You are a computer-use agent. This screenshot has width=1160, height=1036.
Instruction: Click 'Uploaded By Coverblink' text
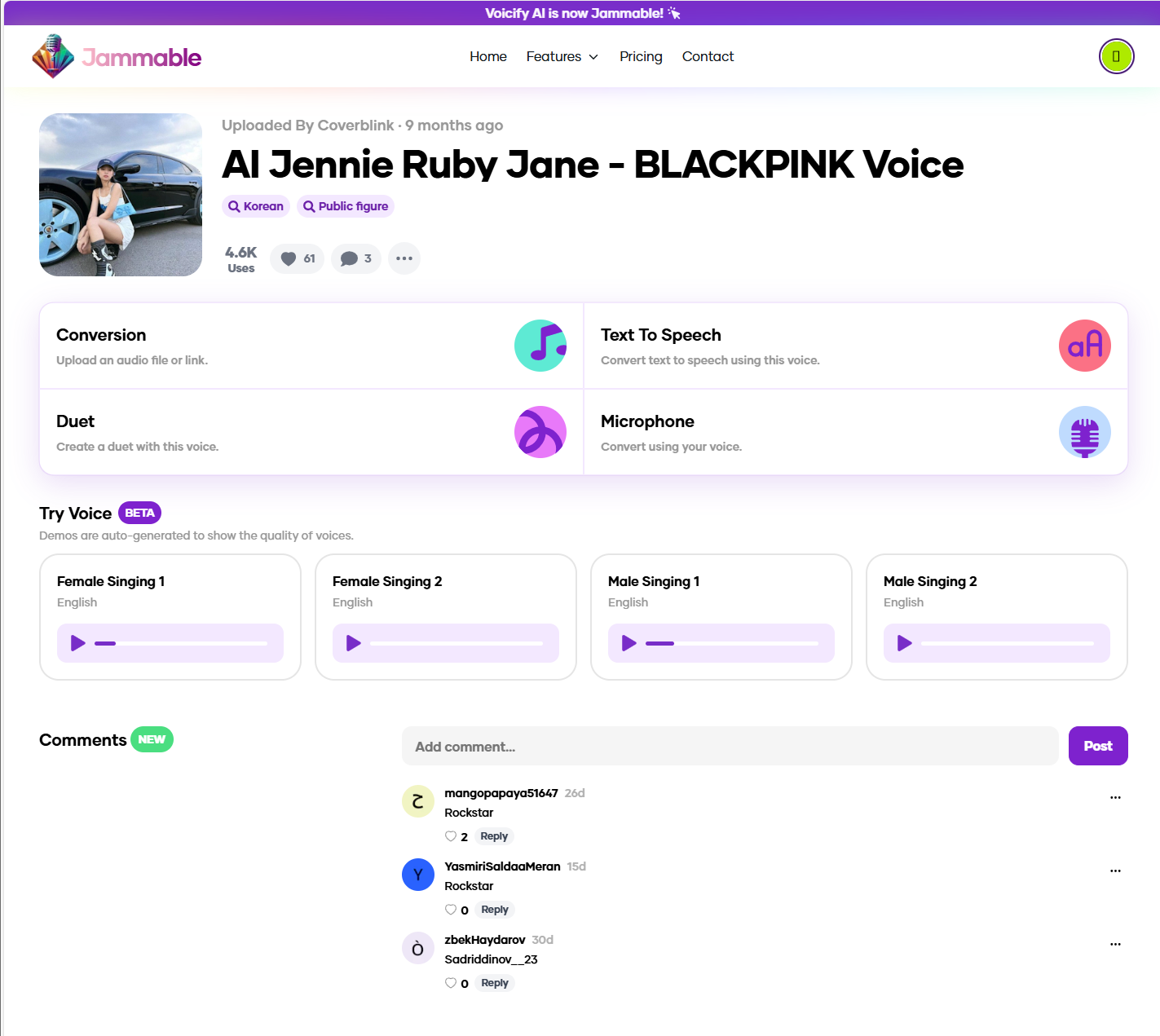click(308, 126)
